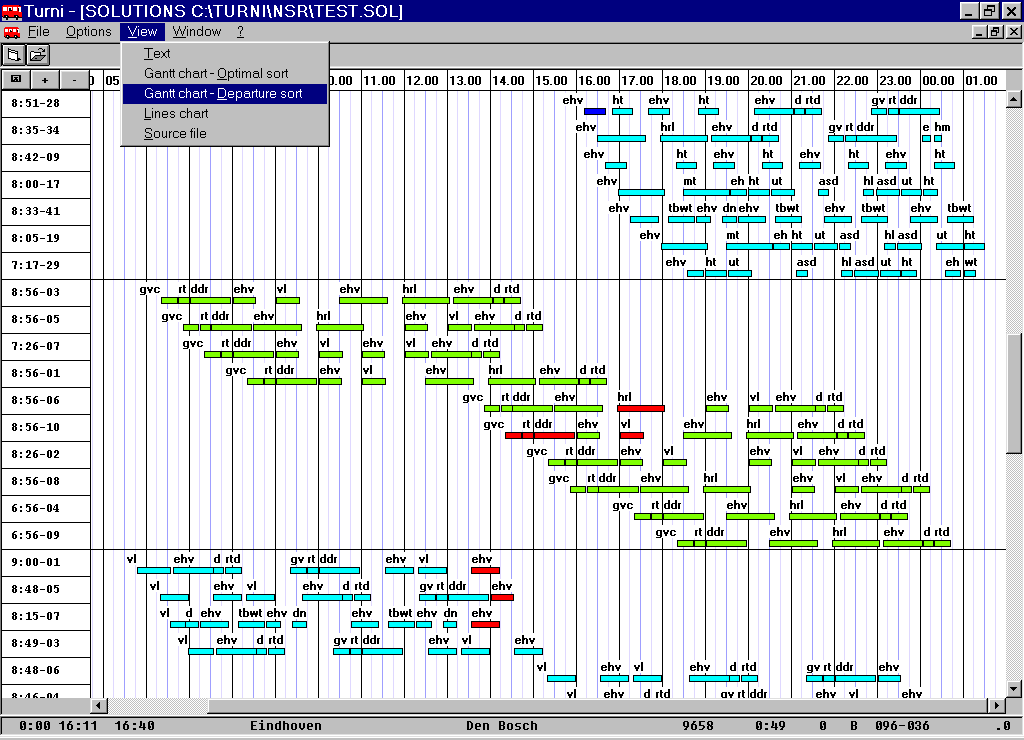Click the plus zoom-in button
The height and width of the screenshot is (740, 1024).
(45, 80)
